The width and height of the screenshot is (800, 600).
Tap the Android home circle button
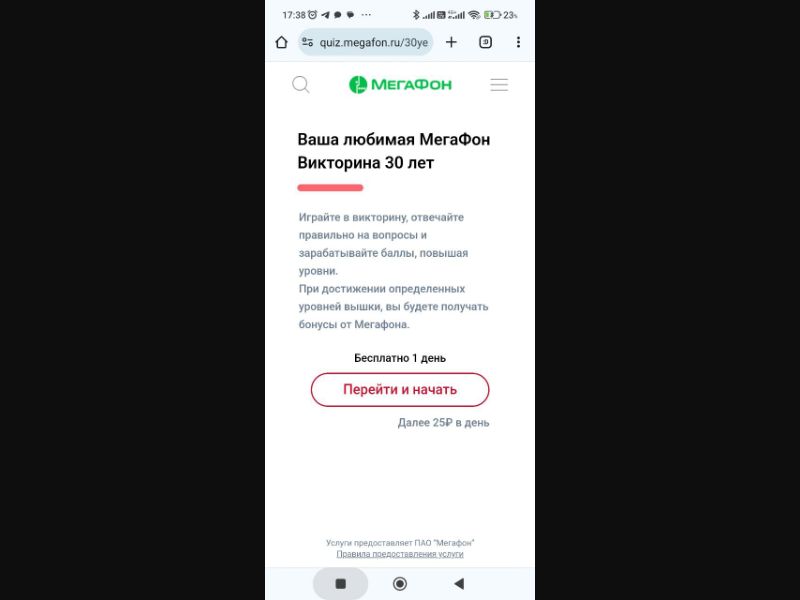tap(400, 584)
